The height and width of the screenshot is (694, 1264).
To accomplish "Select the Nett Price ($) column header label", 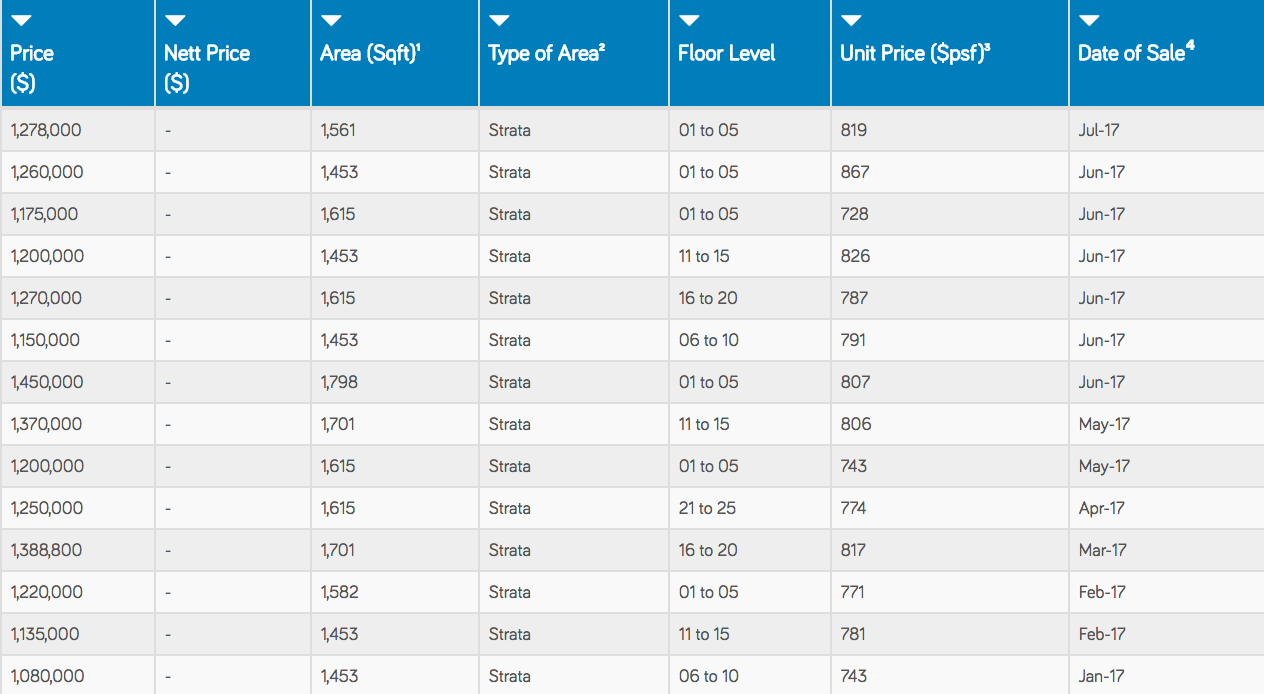I will 207,68.
